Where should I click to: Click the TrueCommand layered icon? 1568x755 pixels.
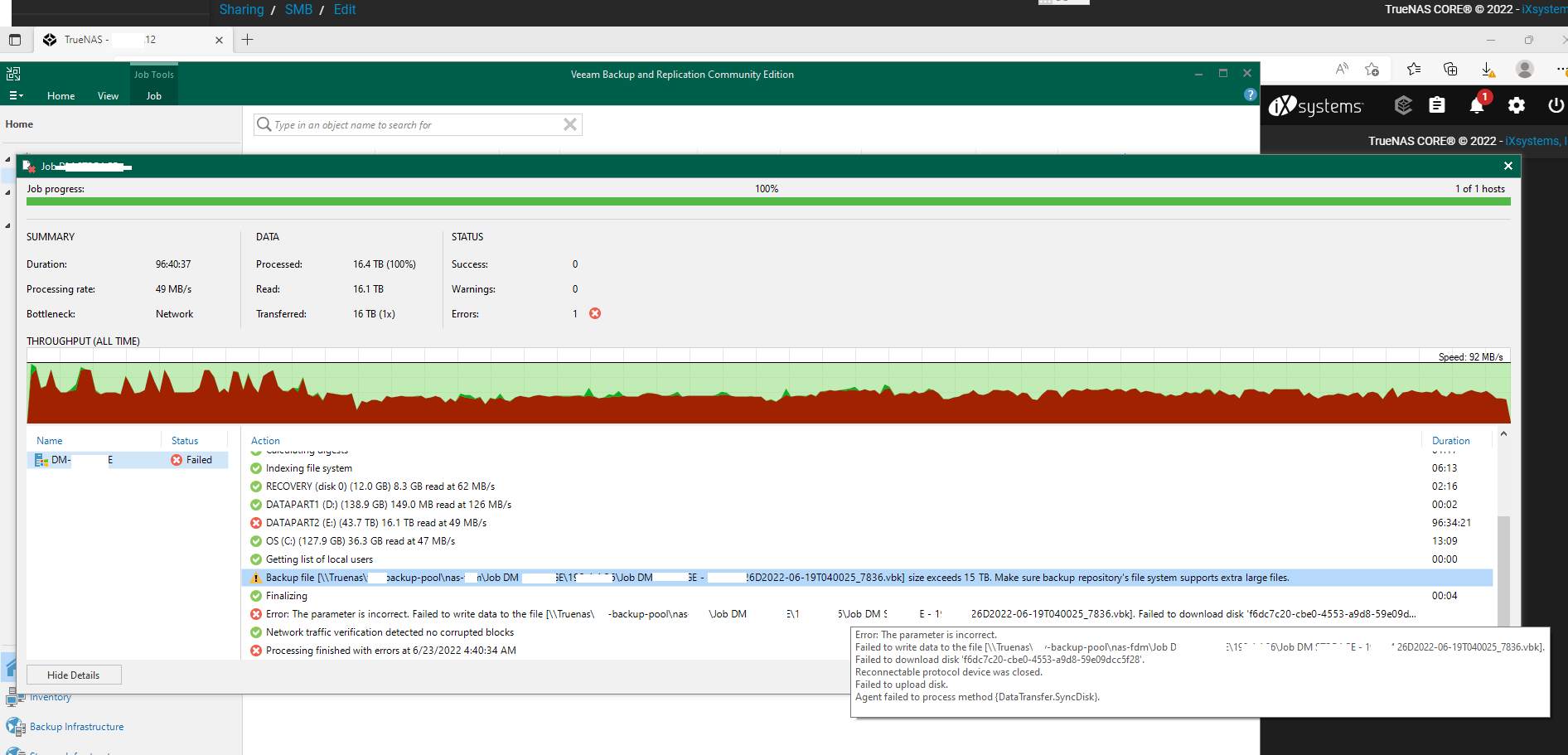[x=1402, y=105]
